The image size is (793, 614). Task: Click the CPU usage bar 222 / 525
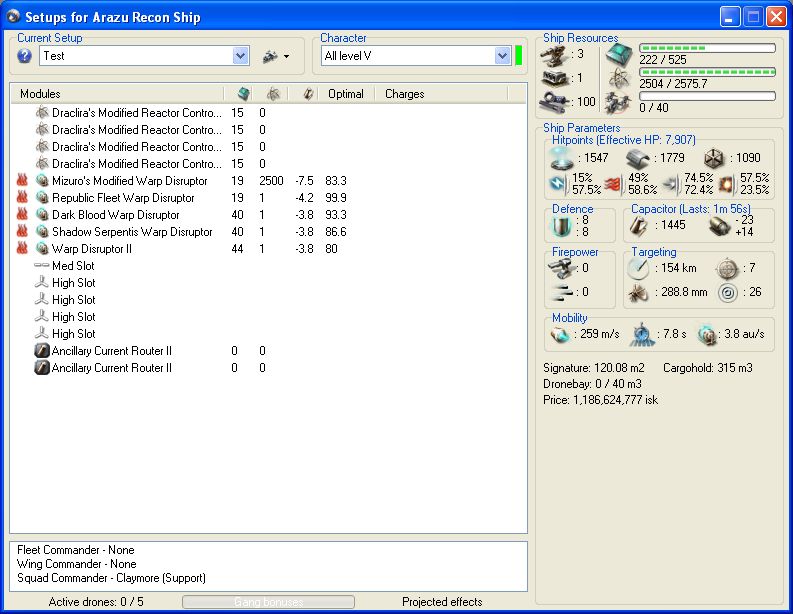707,48
